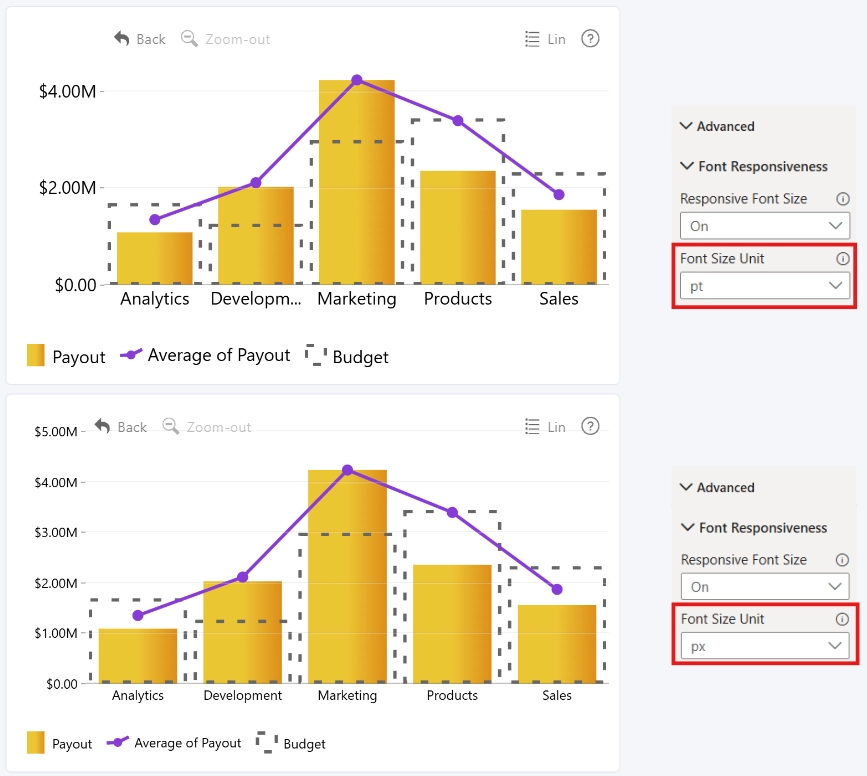867x776 pixels.
Task: Click the Zoom-out magnifier in the top chart
Action: click(189, 39)
